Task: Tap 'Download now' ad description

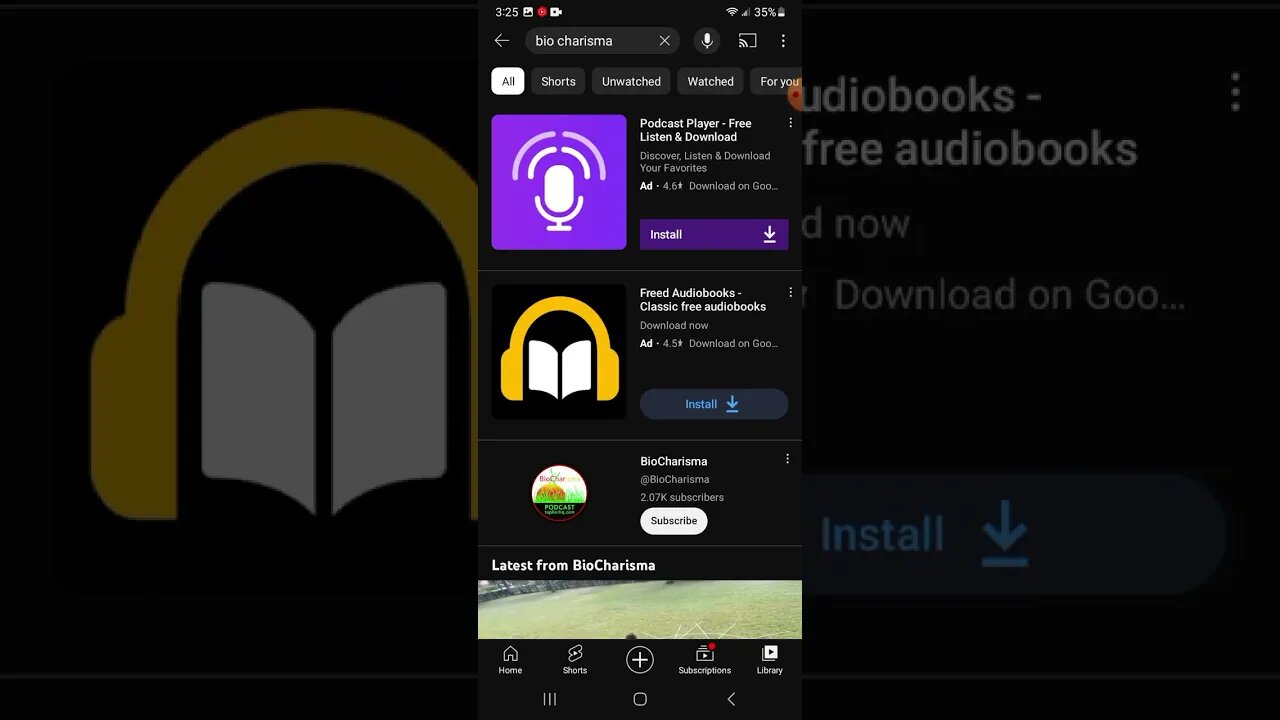Action: click(x=674, y=325)
